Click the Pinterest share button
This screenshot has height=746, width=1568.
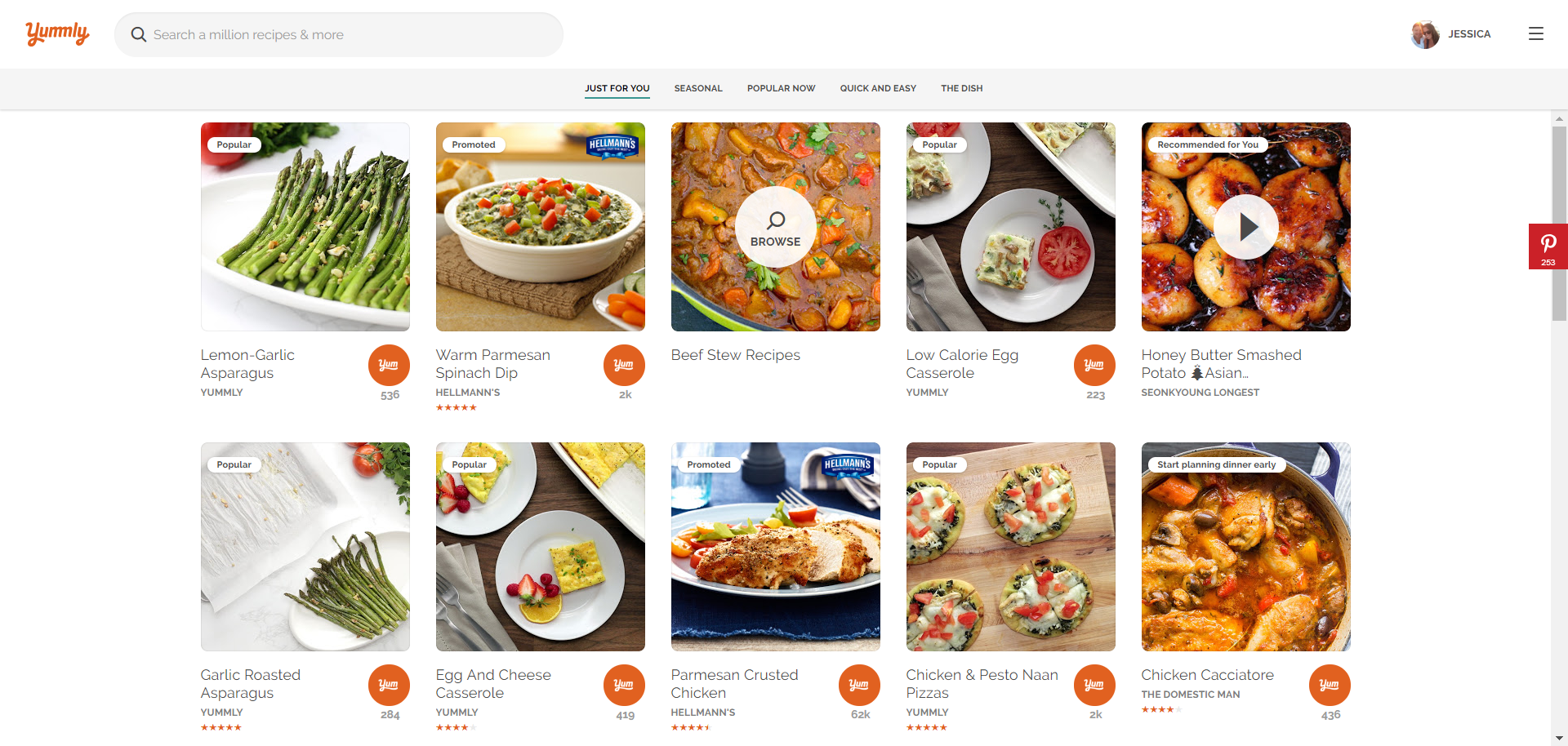click(x=1548, y=246)
